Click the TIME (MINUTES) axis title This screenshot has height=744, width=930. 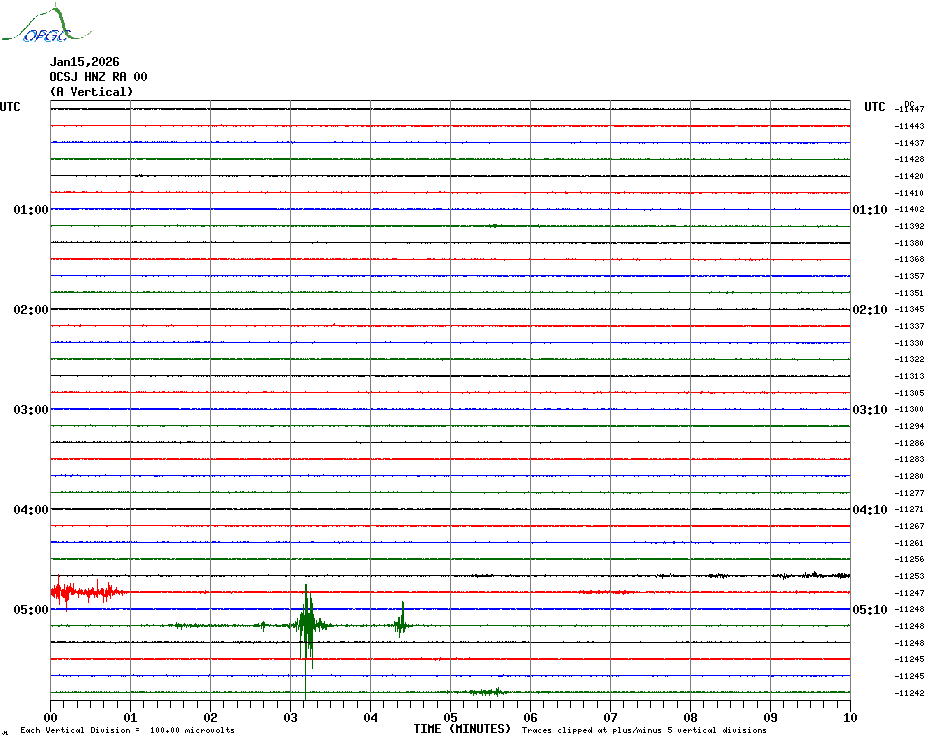coord(462,729)
